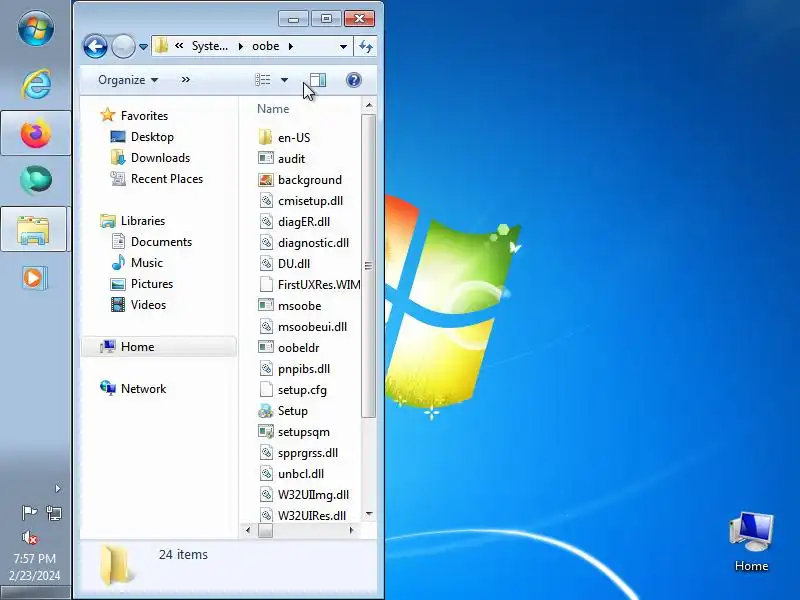Select FirstUXRes.WIM file
Screen dimensions: 800x600
tap(319, 284)
